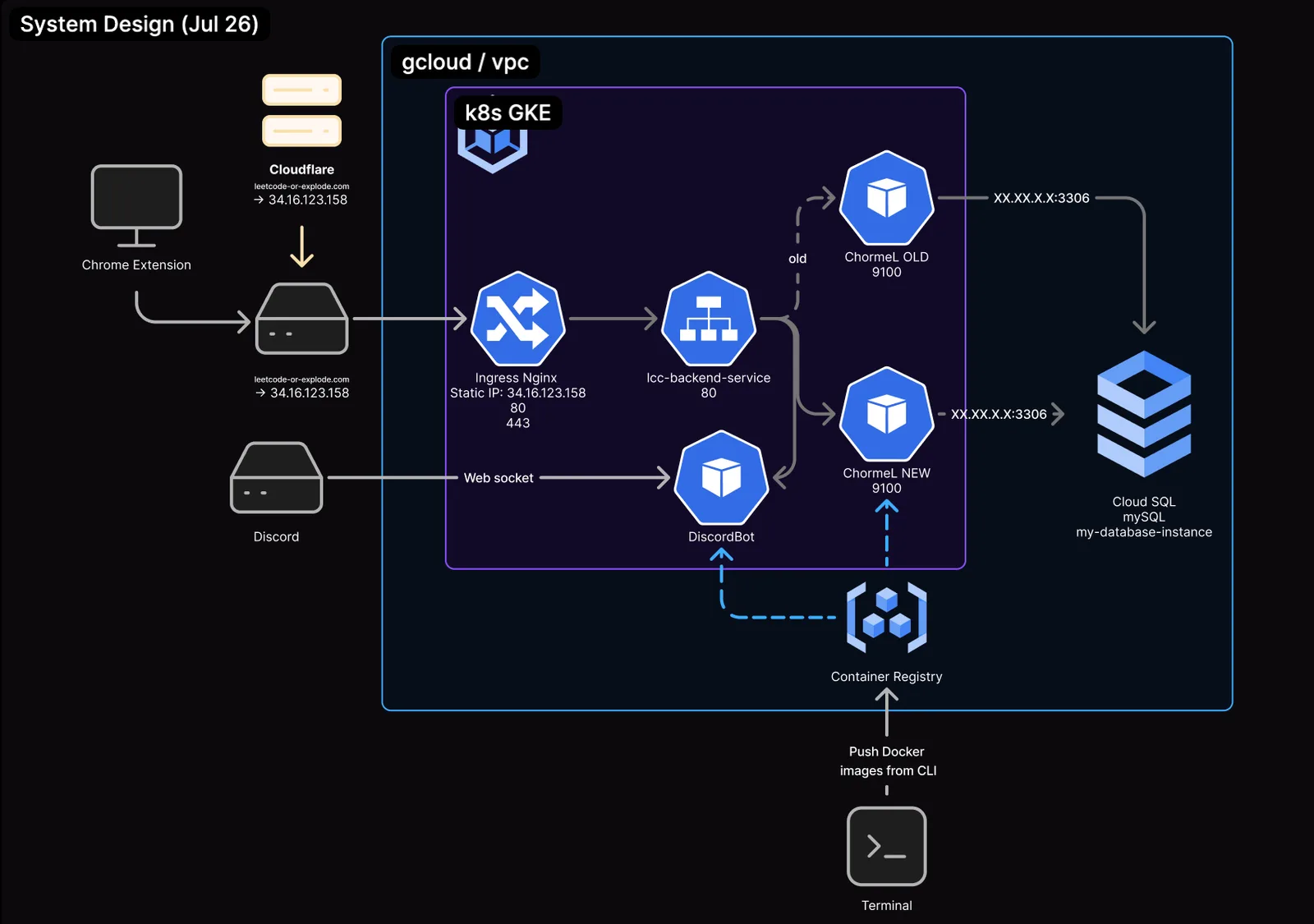Select the ChormeL NEW text label
This screenshot has width=1314, height=924.
887,473
